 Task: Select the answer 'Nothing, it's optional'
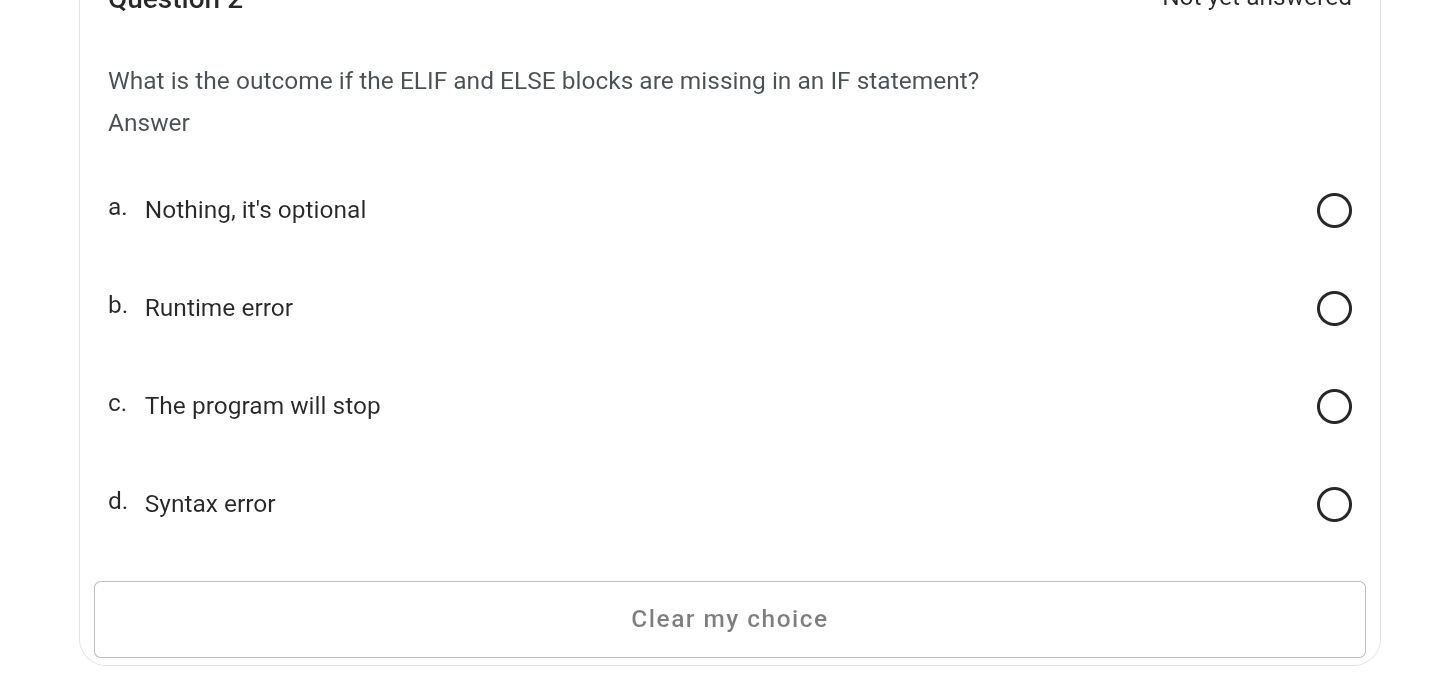point(1334,210)
